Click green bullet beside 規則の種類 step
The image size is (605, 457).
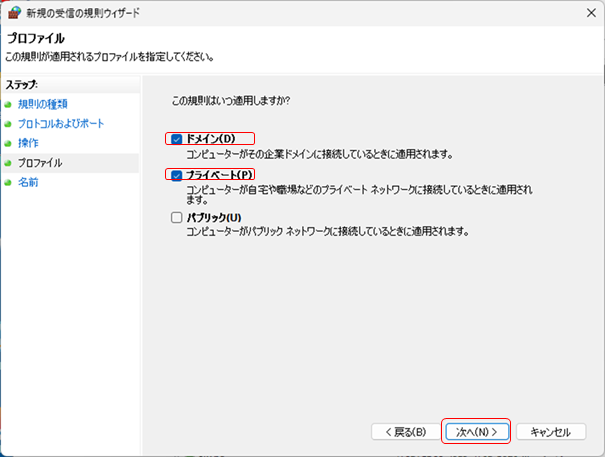(8, 104)
